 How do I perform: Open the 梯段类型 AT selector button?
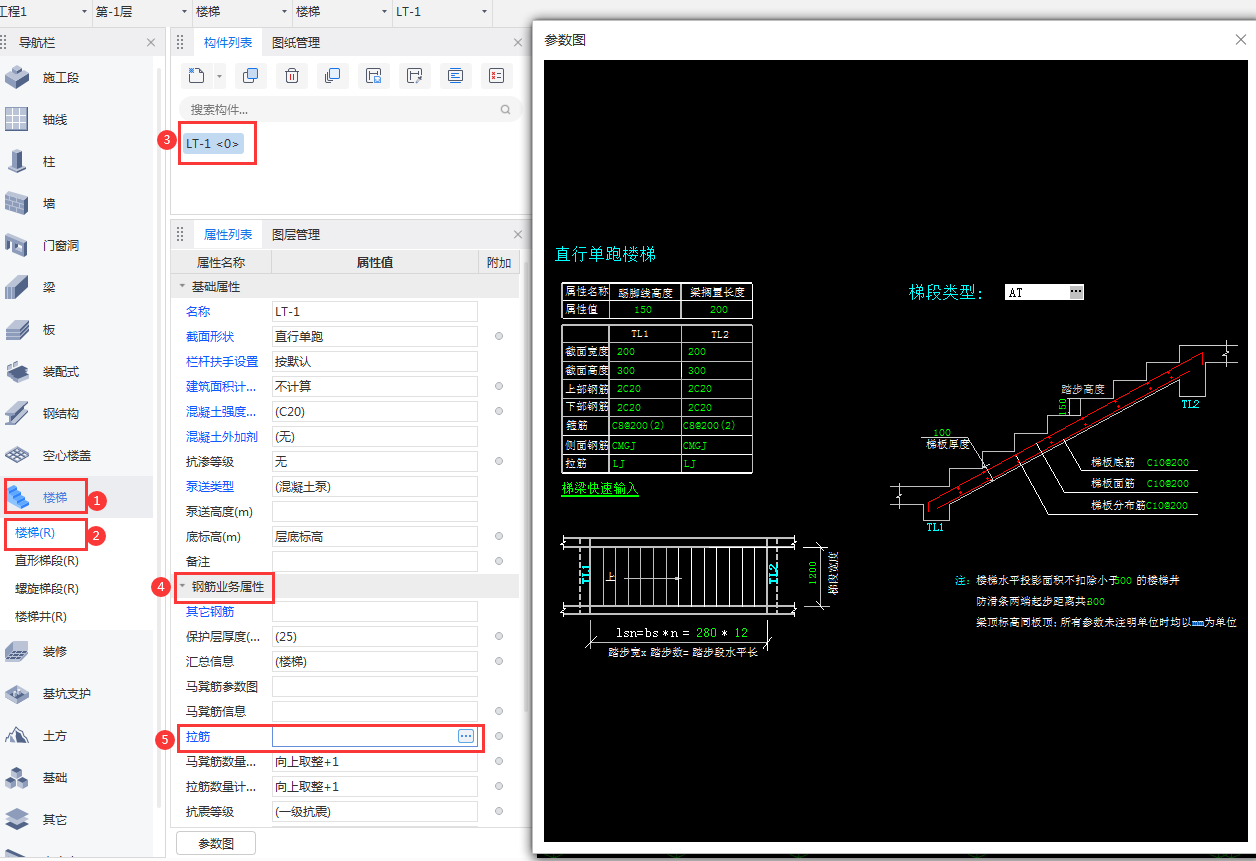click(1076, 292)
